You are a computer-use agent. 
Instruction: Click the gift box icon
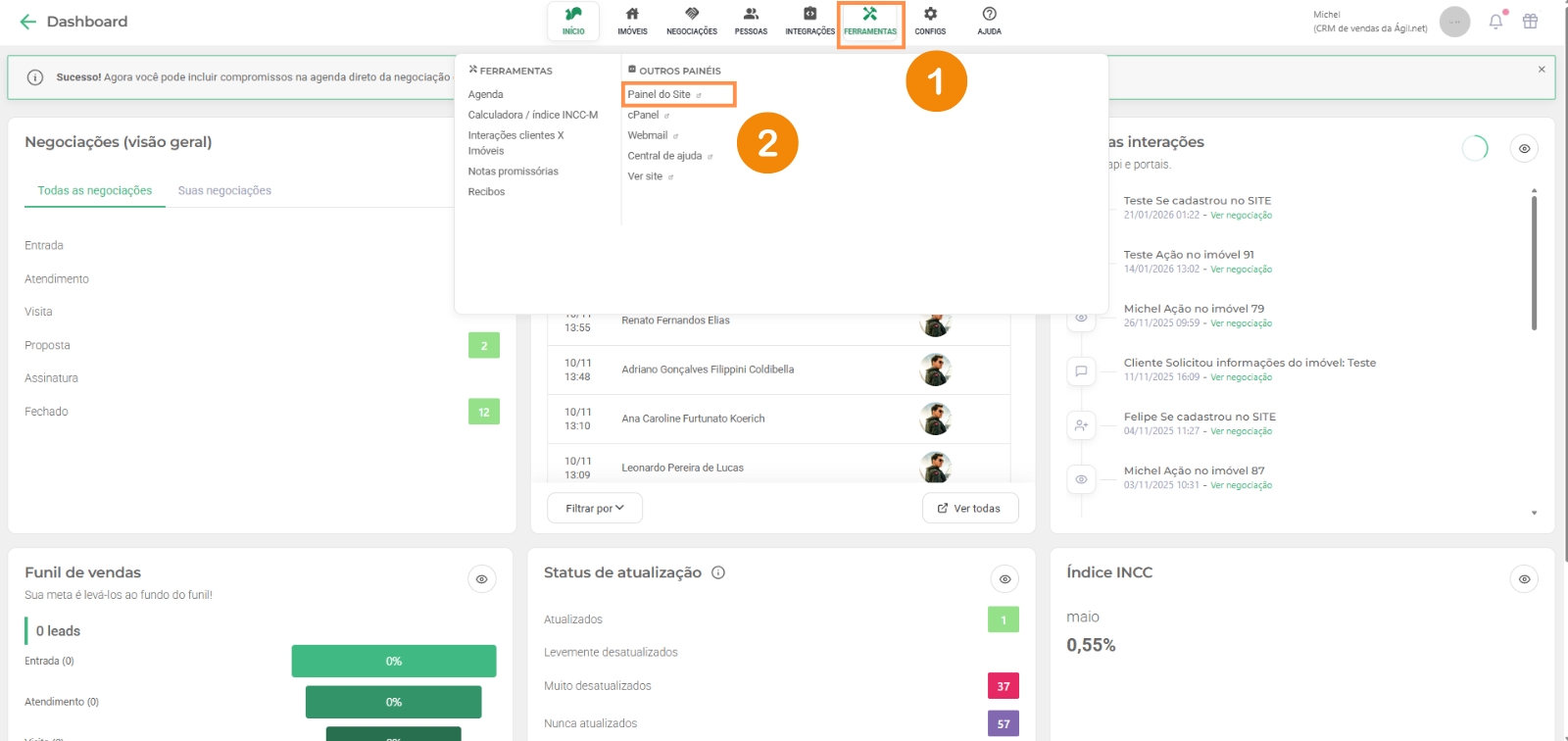pyautogui.click(x=1530, y=22)
